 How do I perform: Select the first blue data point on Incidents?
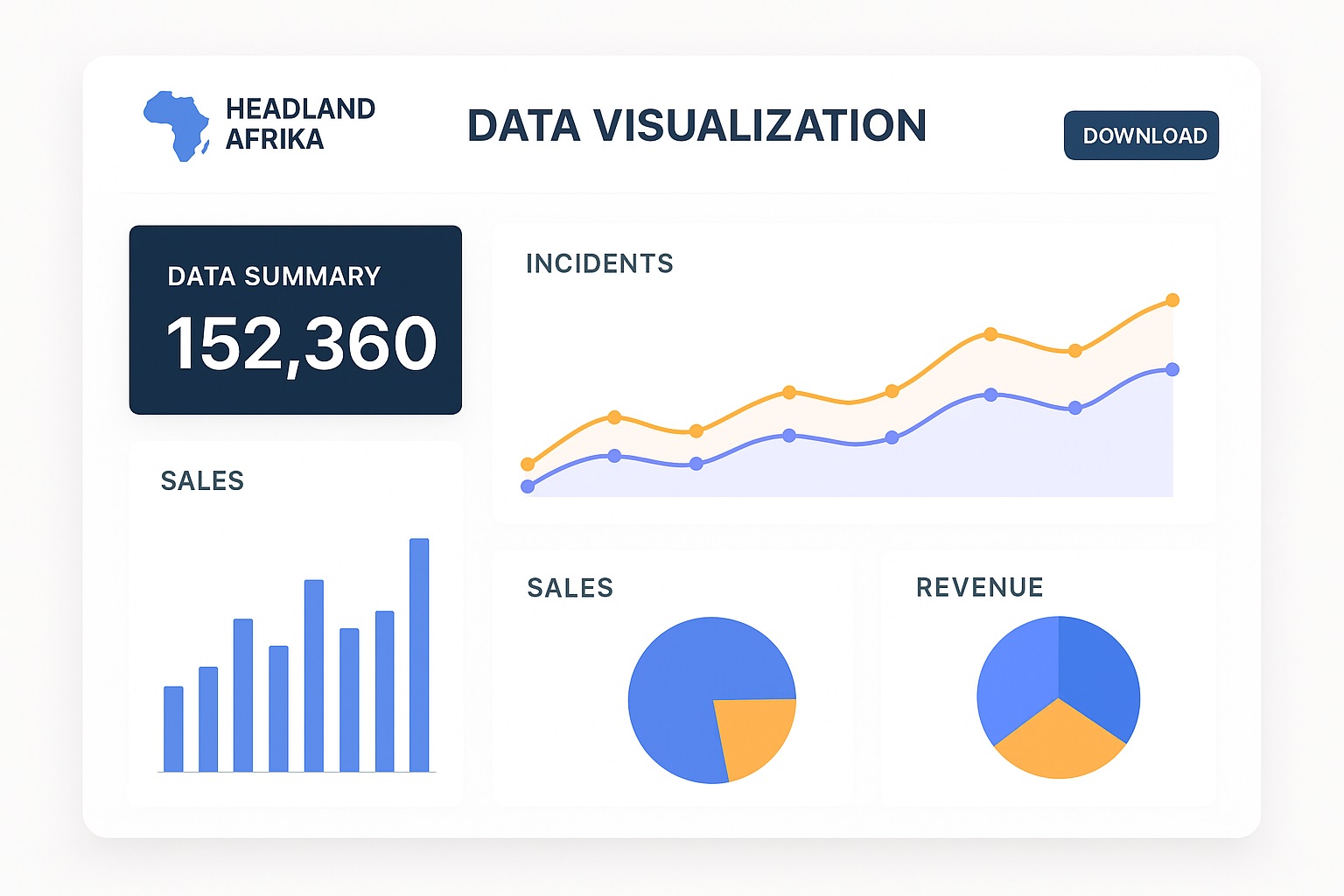pos(528,486)
